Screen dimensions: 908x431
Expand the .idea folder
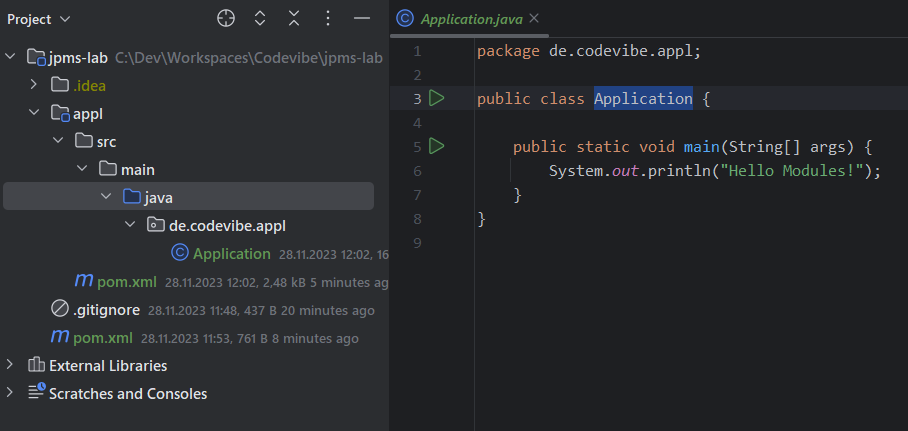[34, 85]
